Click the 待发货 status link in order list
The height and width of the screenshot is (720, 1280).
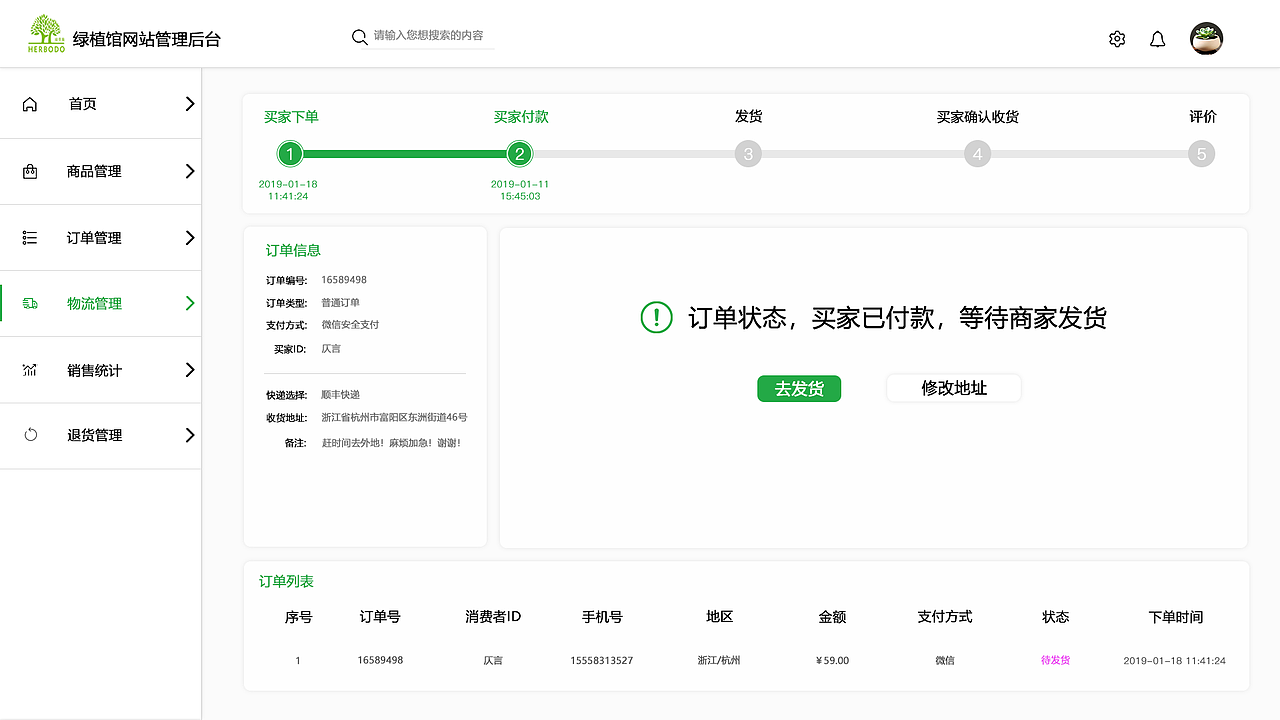coord(1056,660)
